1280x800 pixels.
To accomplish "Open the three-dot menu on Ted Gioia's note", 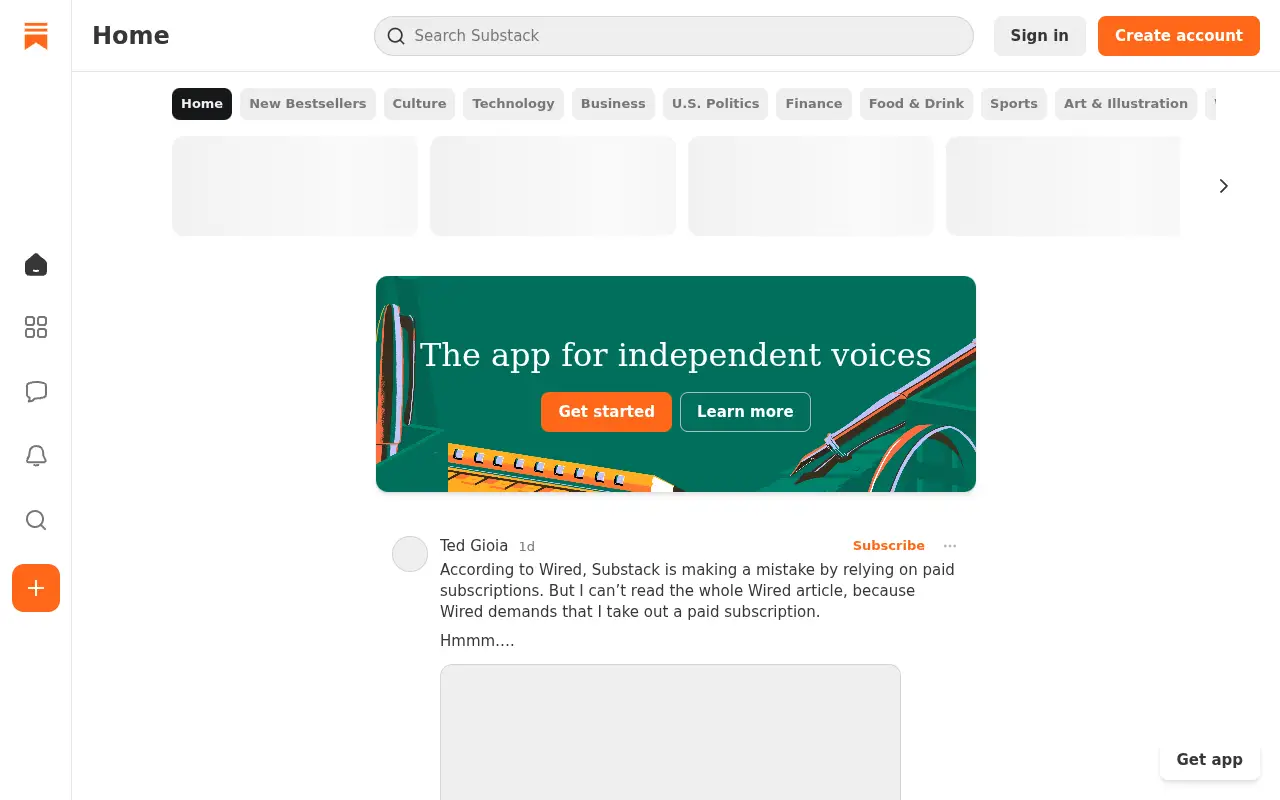I will pyautogui.click(x=950, y=546).
